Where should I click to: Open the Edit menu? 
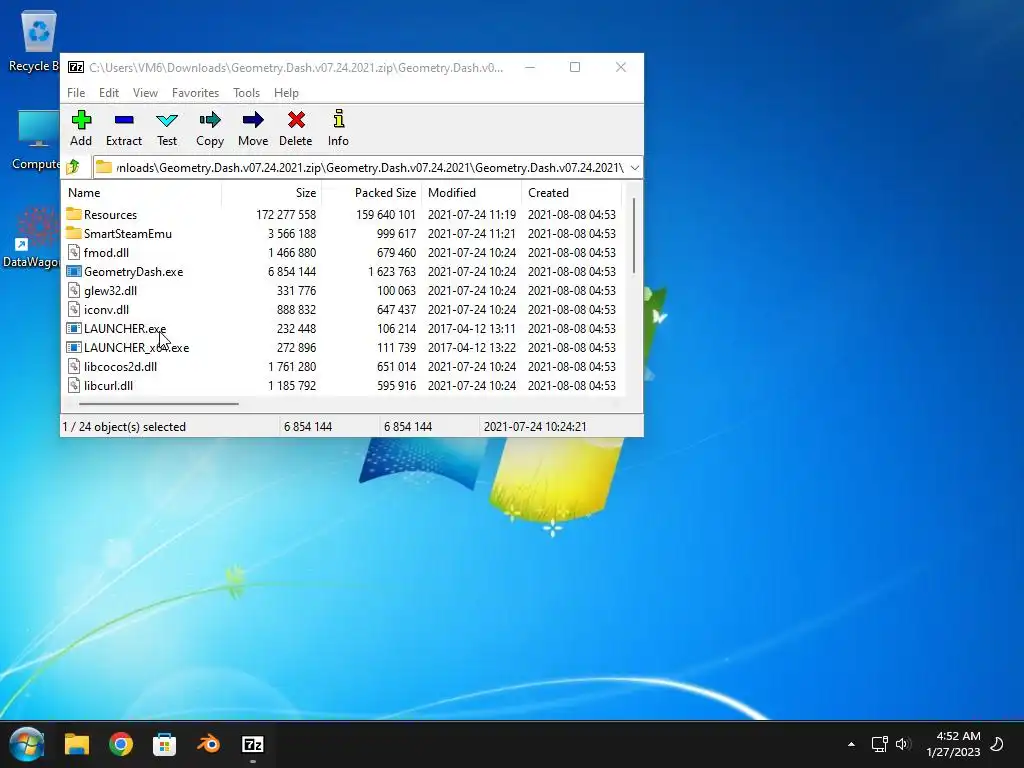(108, 93)
